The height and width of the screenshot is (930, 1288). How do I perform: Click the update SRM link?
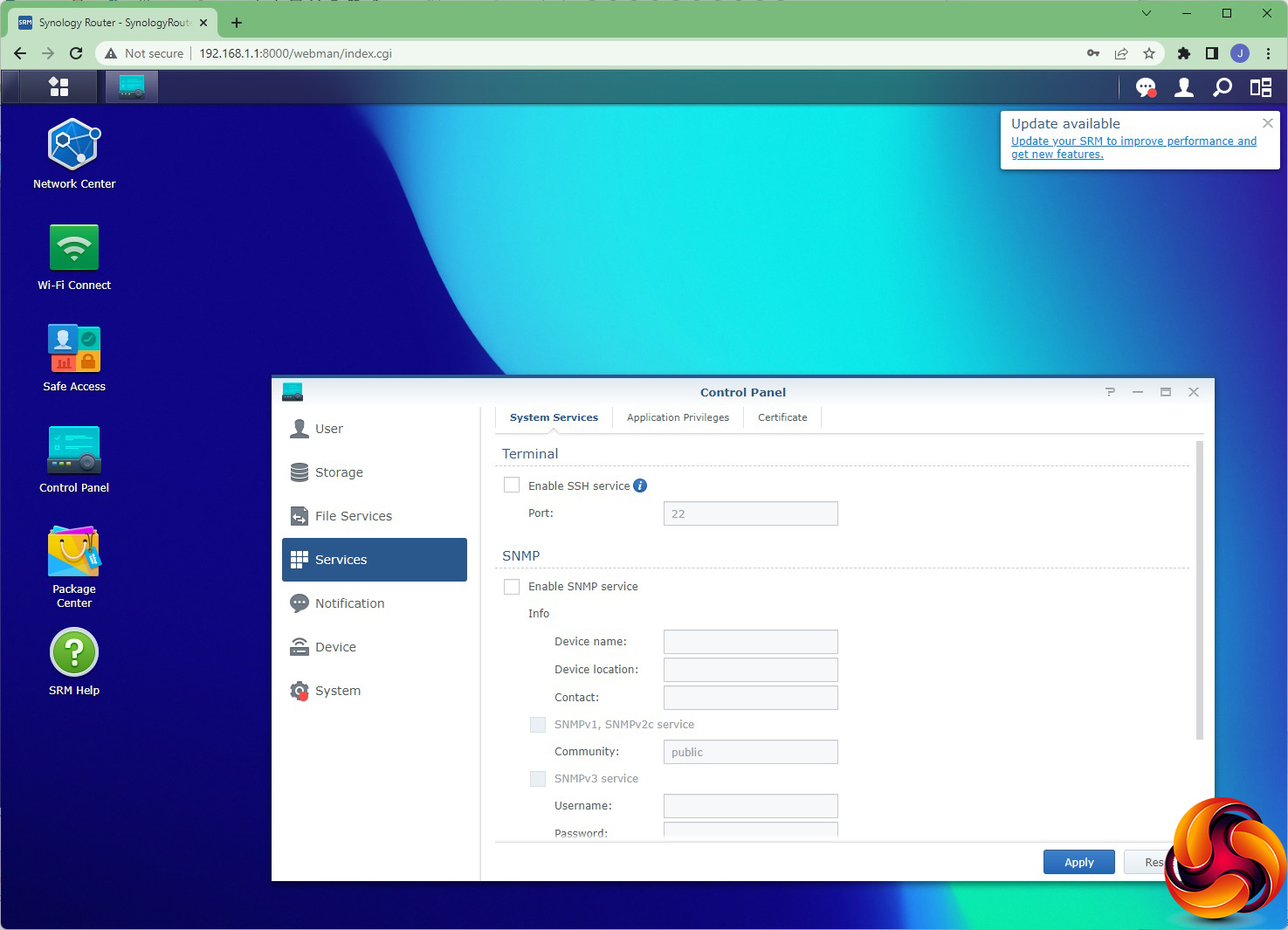coord(1133,148)
